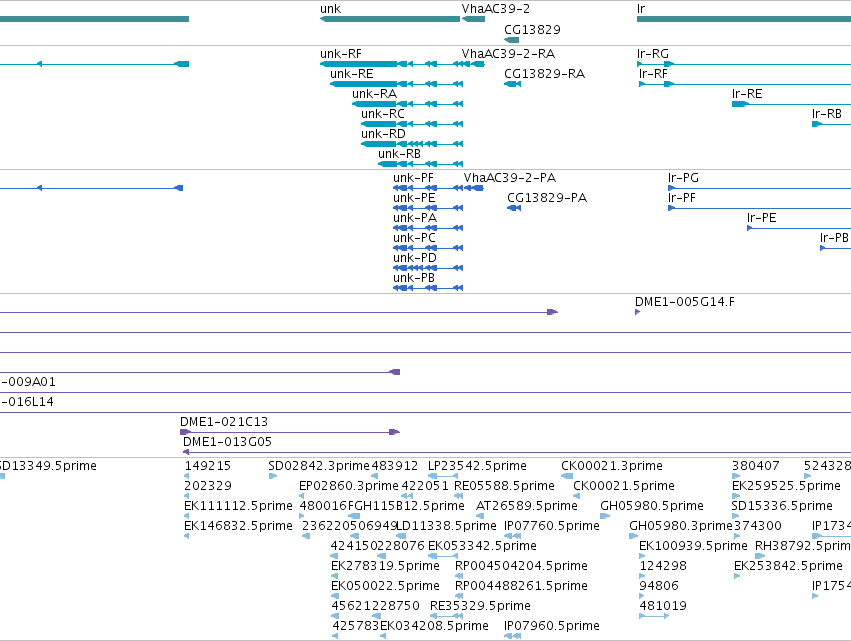
Task: Select EST RP004488261.5prime
Action: [459, 596]
